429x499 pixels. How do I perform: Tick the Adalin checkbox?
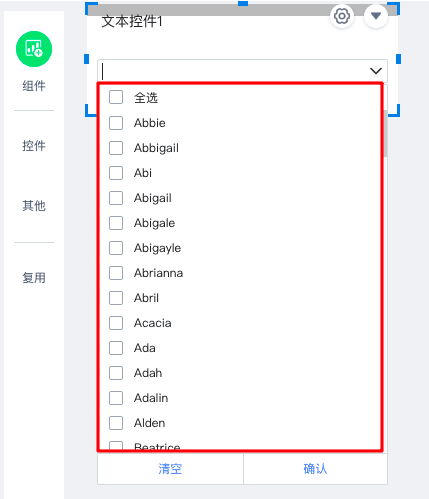(x=116, y=398)
